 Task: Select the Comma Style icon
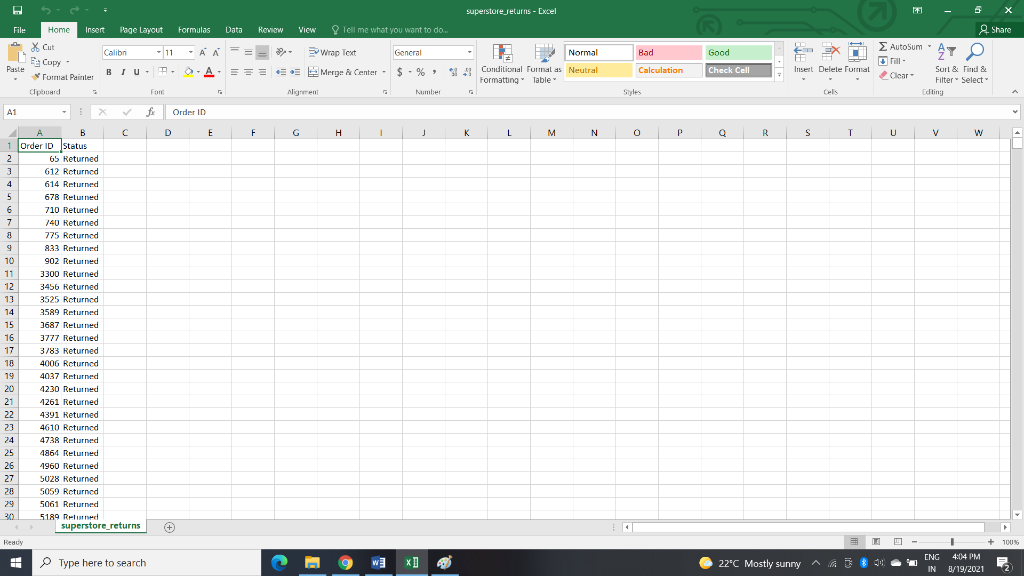[434, 72]
